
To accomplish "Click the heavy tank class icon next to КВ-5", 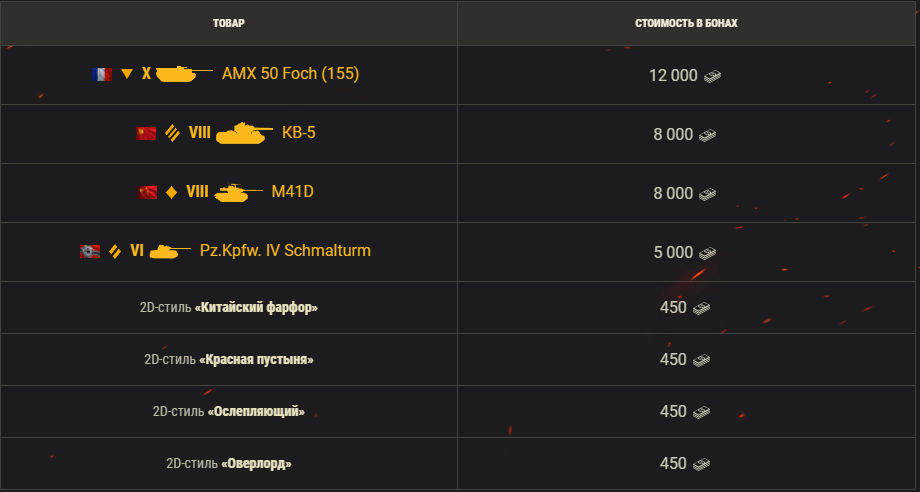I will pyautogui.click(x=172, y=133).
